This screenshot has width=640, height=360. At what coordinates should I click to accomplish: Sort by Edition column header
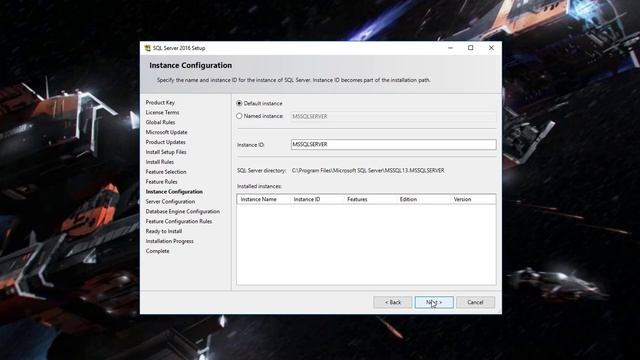pos(423,199)
